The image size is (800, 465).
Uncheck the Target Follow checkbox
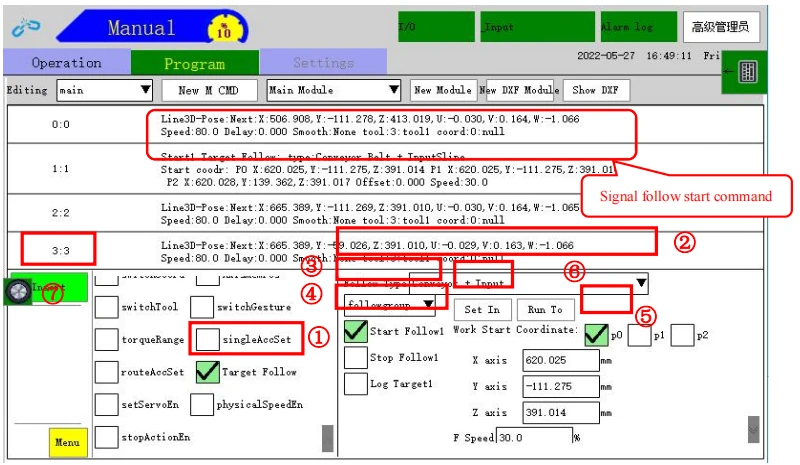click(x=208, y=372)
